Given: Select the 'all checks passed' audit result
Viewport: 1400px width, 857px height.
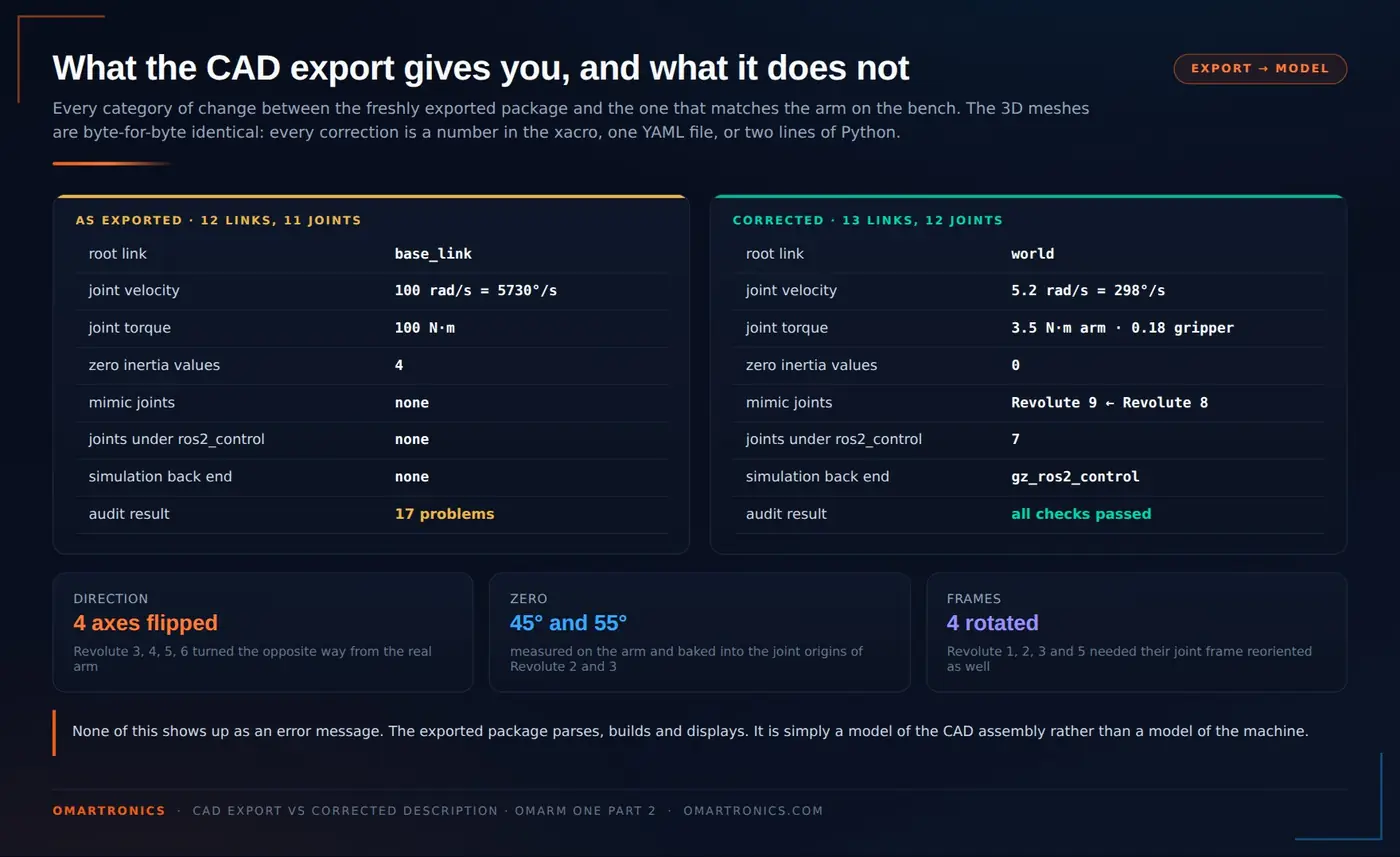Looking at the screenshot, I should [x=1081, y=514].
